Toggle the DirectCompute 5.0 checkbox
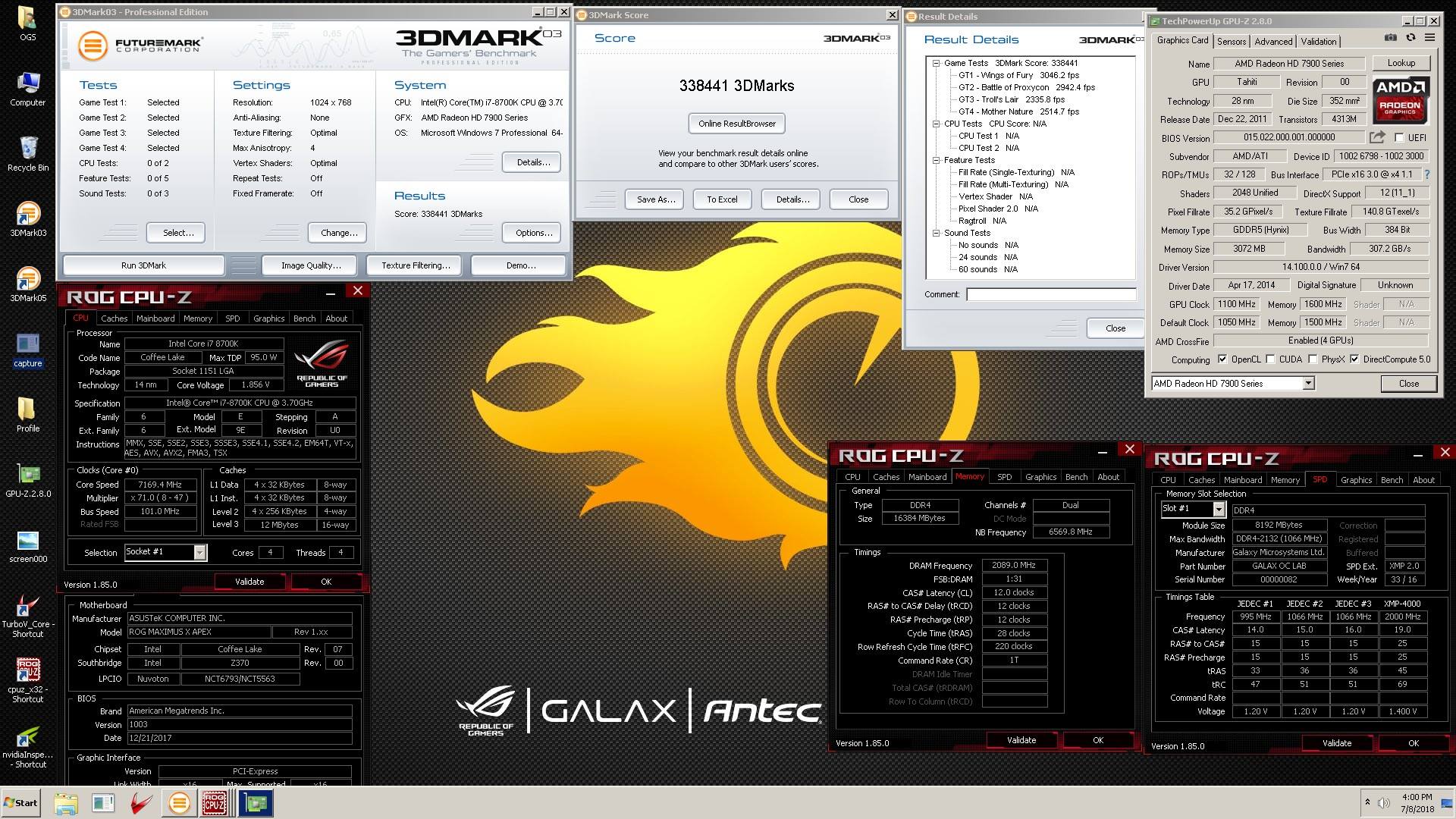 (1354, 359)
